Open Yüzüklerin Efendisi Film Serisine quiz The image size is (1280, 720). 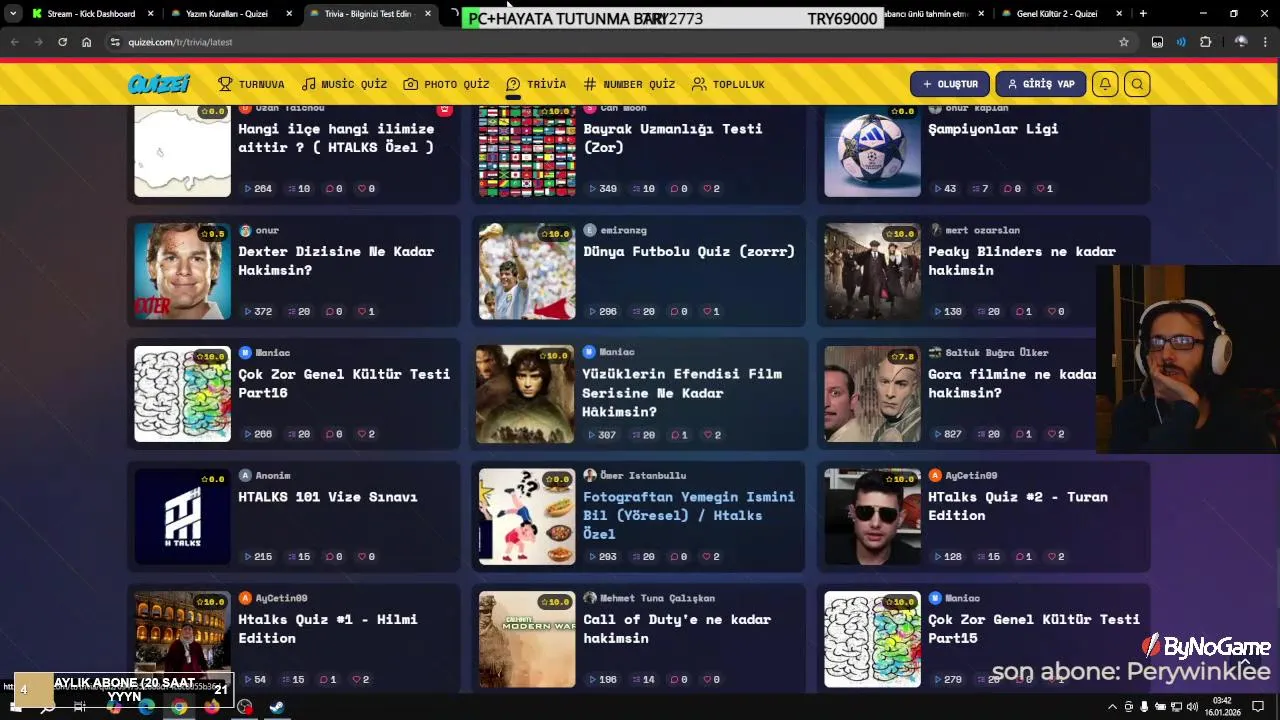tap(682, 392)
